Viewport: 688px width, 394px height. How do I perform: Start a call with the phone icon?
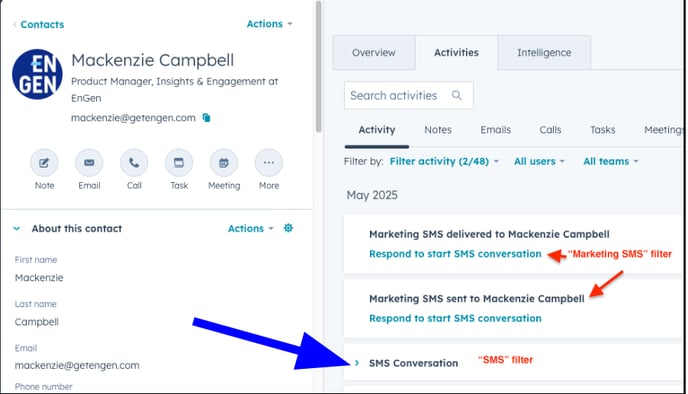pyautogui.click(x=134, y=163)
